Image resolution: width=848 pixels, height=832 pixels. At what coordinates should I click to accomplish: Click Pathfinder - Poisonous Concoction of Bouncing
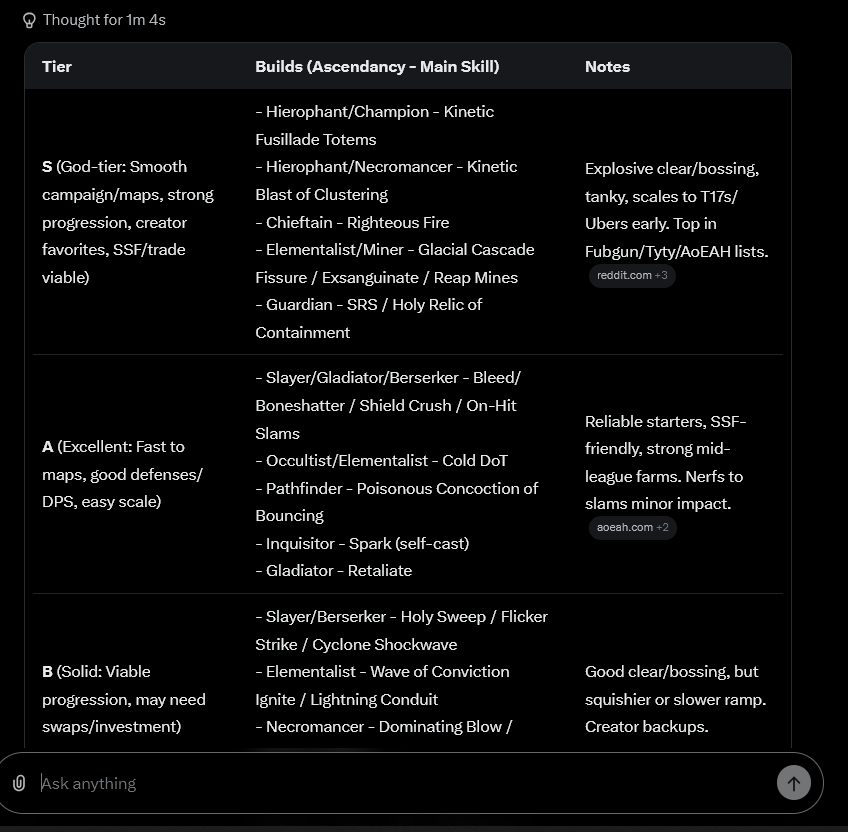(396, 502)
